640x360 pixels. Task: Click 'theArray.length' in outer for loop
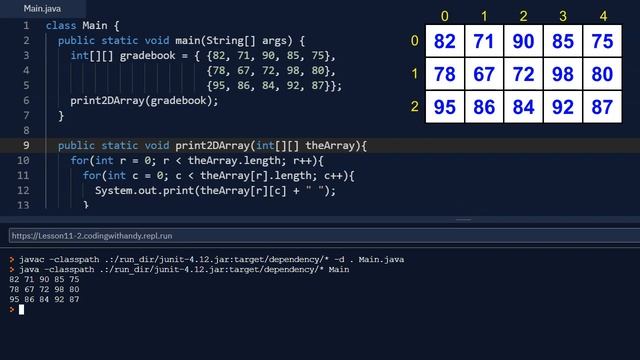coord(234,160)
